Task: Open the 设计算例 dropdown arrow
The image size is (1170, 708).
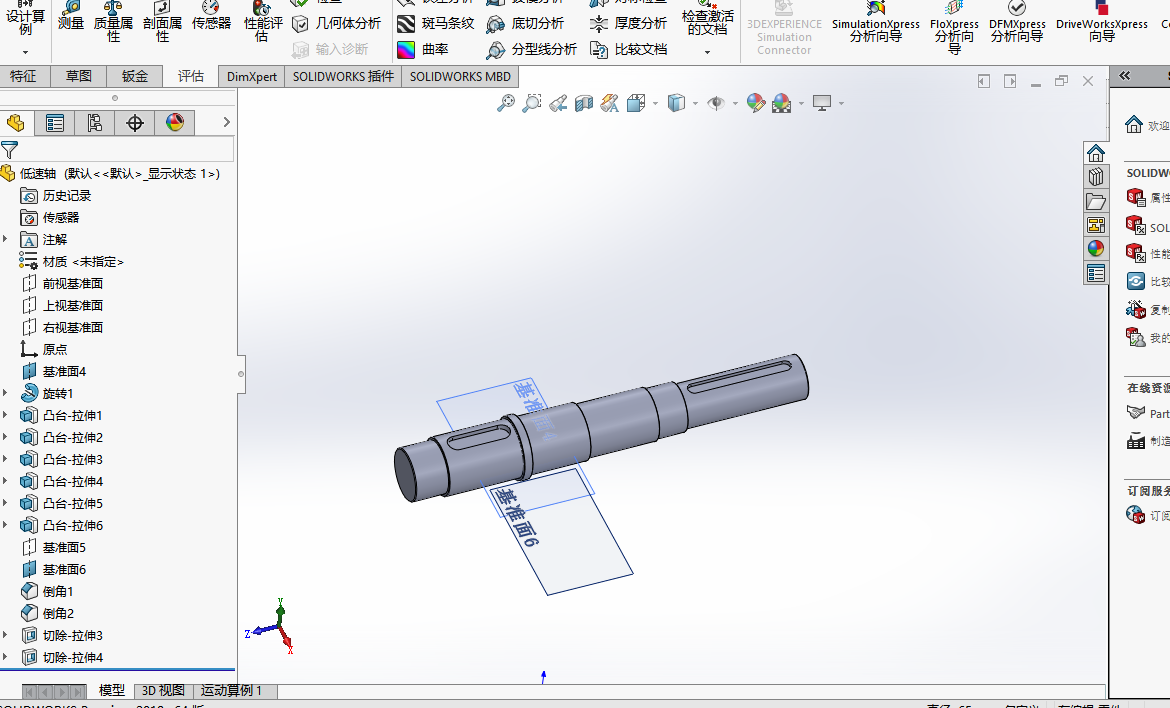Action: tap(25, 52)
